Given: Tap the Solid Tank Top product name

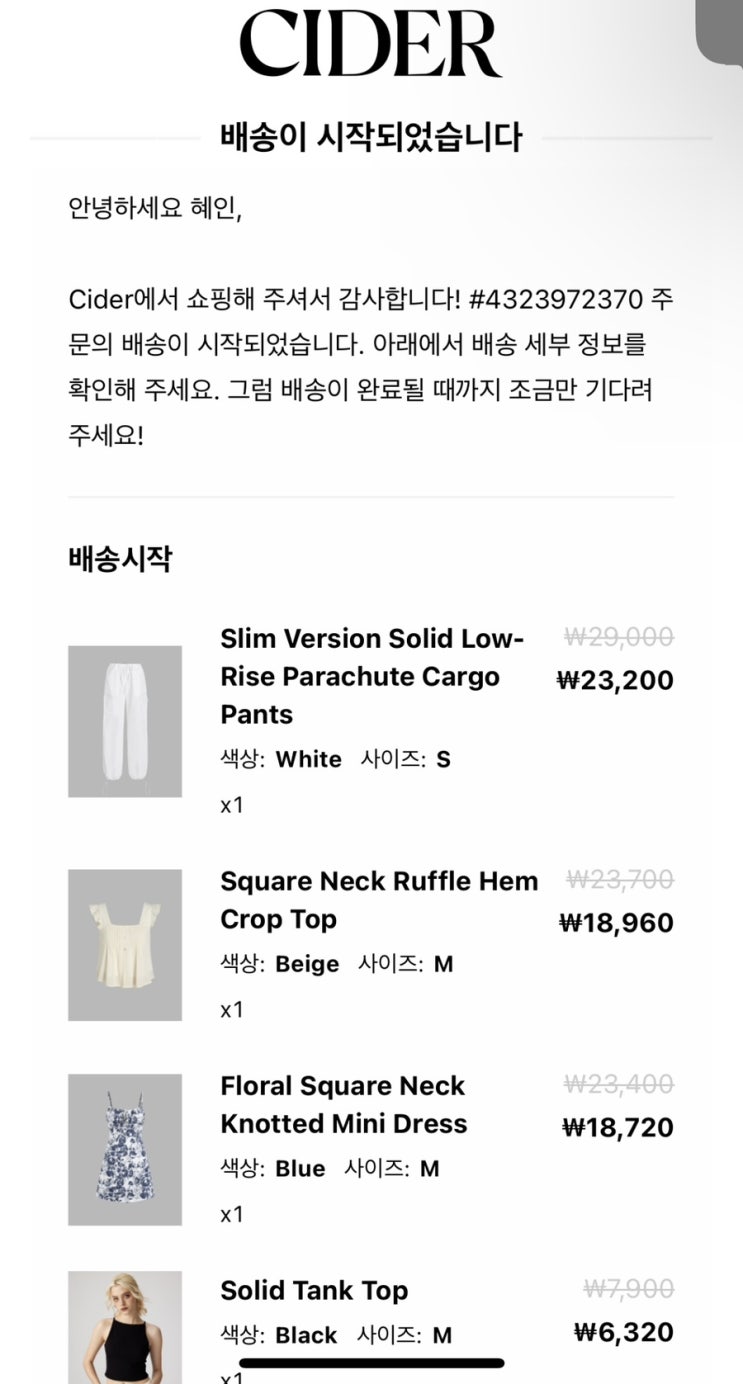Looking at the screenshot, I should pyautogui.click(x=314, y=1291).
